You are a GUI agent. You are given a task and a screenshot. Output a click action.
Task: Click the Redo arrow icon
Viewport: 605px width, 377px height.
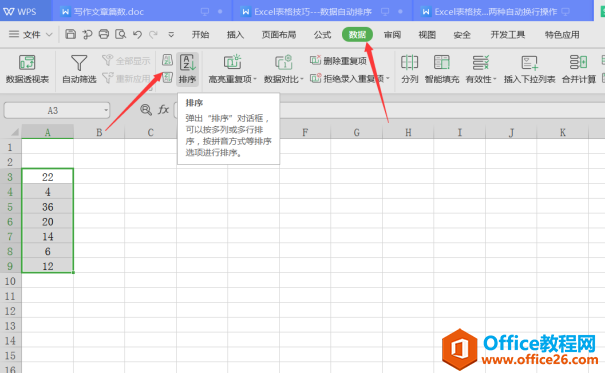pyautogui.click(x=154, y=35)
